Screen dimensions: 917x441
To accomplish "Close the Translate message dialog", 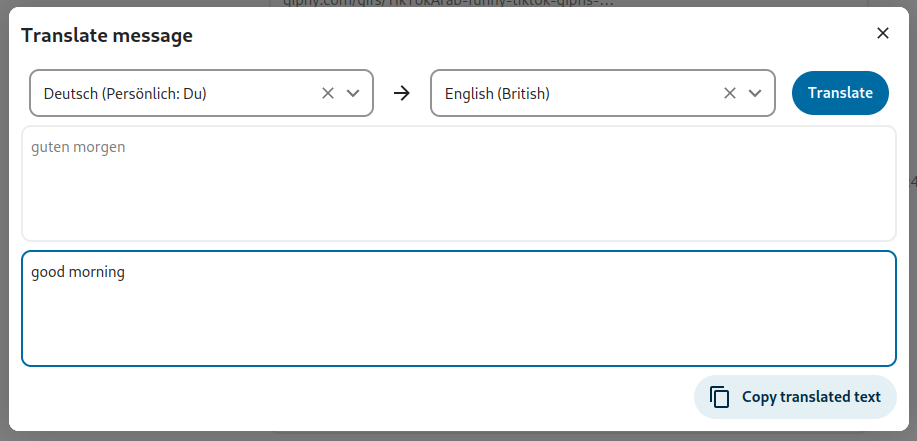I will [882, 33].
